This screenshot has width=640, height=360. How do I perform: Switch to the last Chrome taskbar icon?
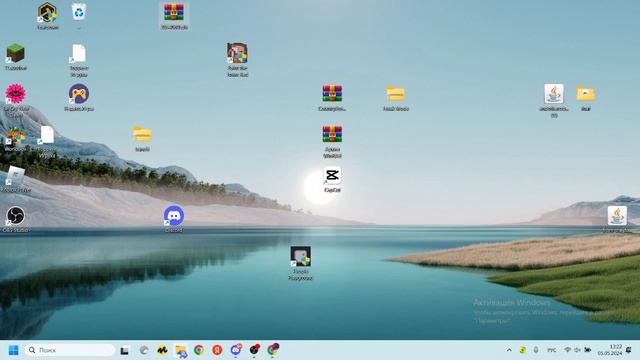pyautogui.click(x=273, y=350)
